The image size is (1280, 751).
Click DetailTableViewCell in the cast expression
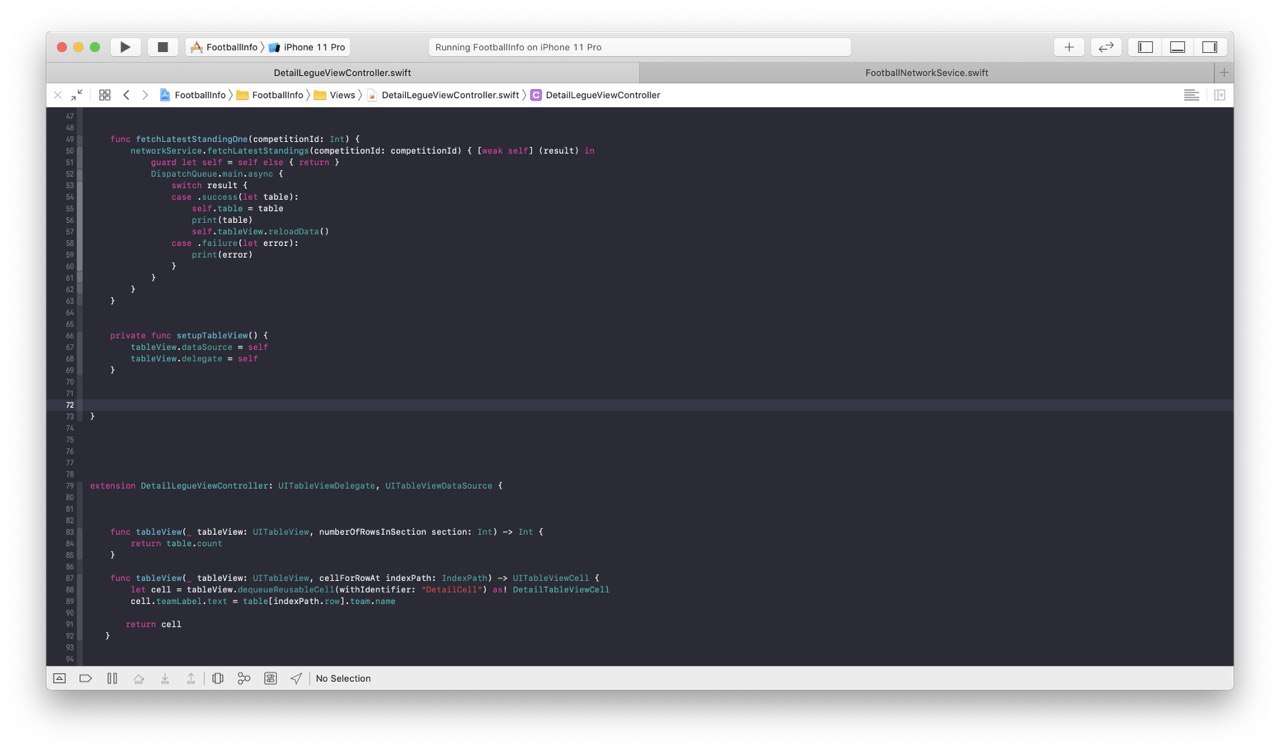pyautogui.click(x=561, y=590)
